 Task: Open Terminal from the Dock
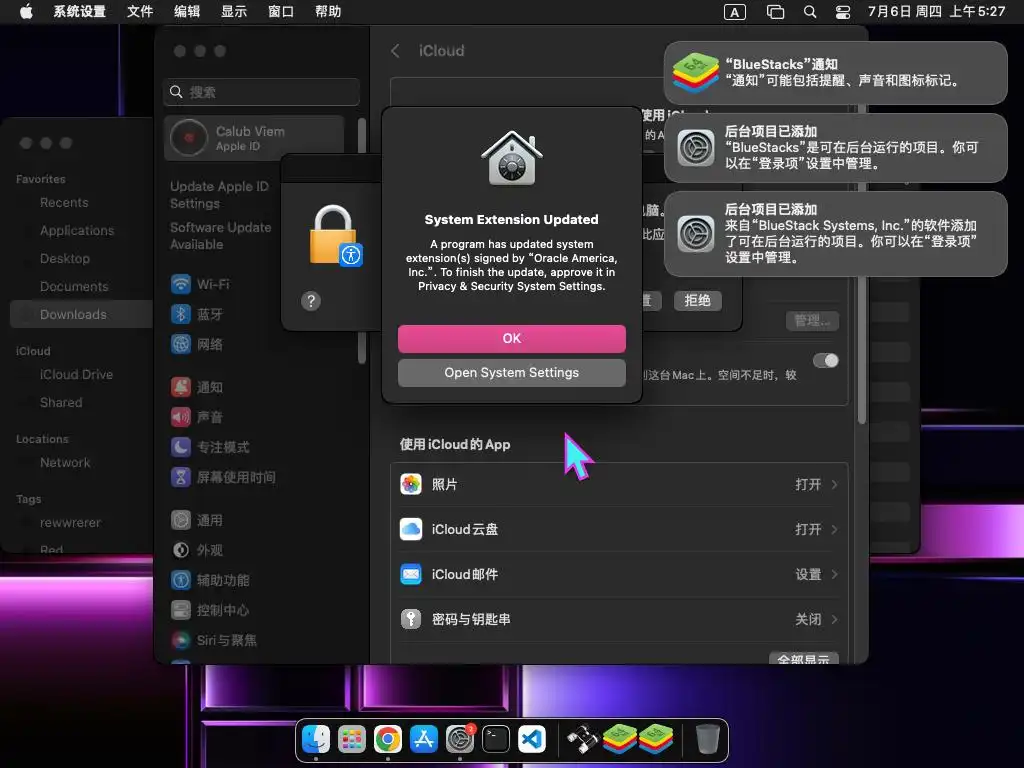click(496, 739)
